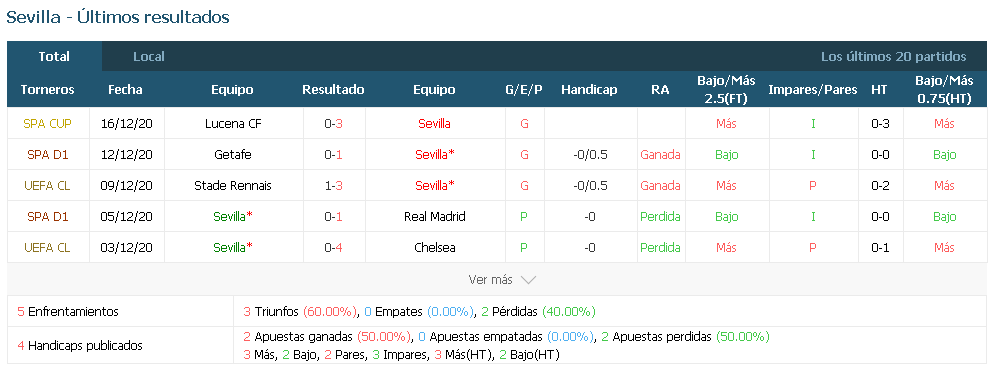The image size is (1002, 371).
Task: Switch to the Local tab
Action: coord(149,57)
